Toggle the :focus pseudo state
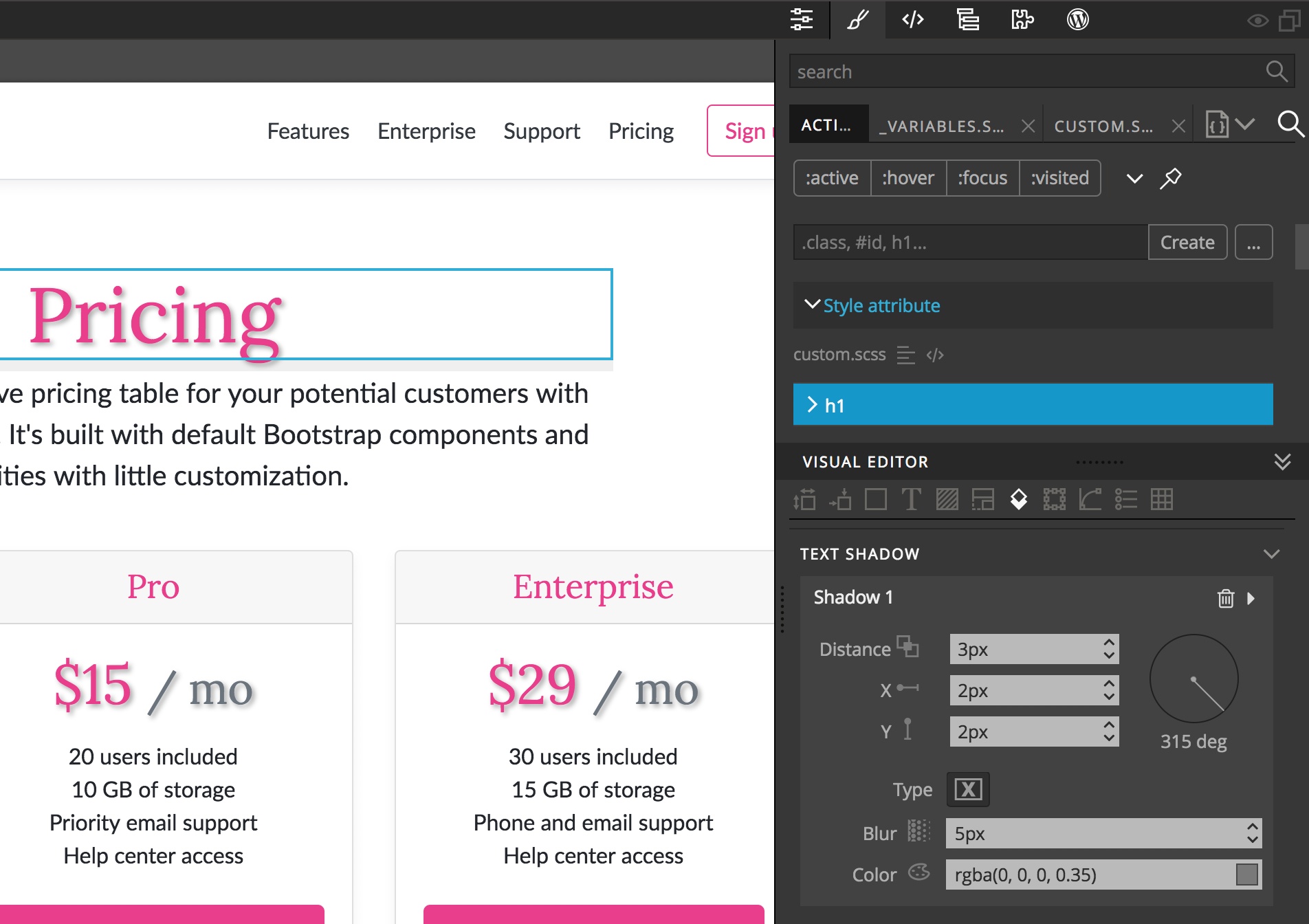 (x=982, y=178)
